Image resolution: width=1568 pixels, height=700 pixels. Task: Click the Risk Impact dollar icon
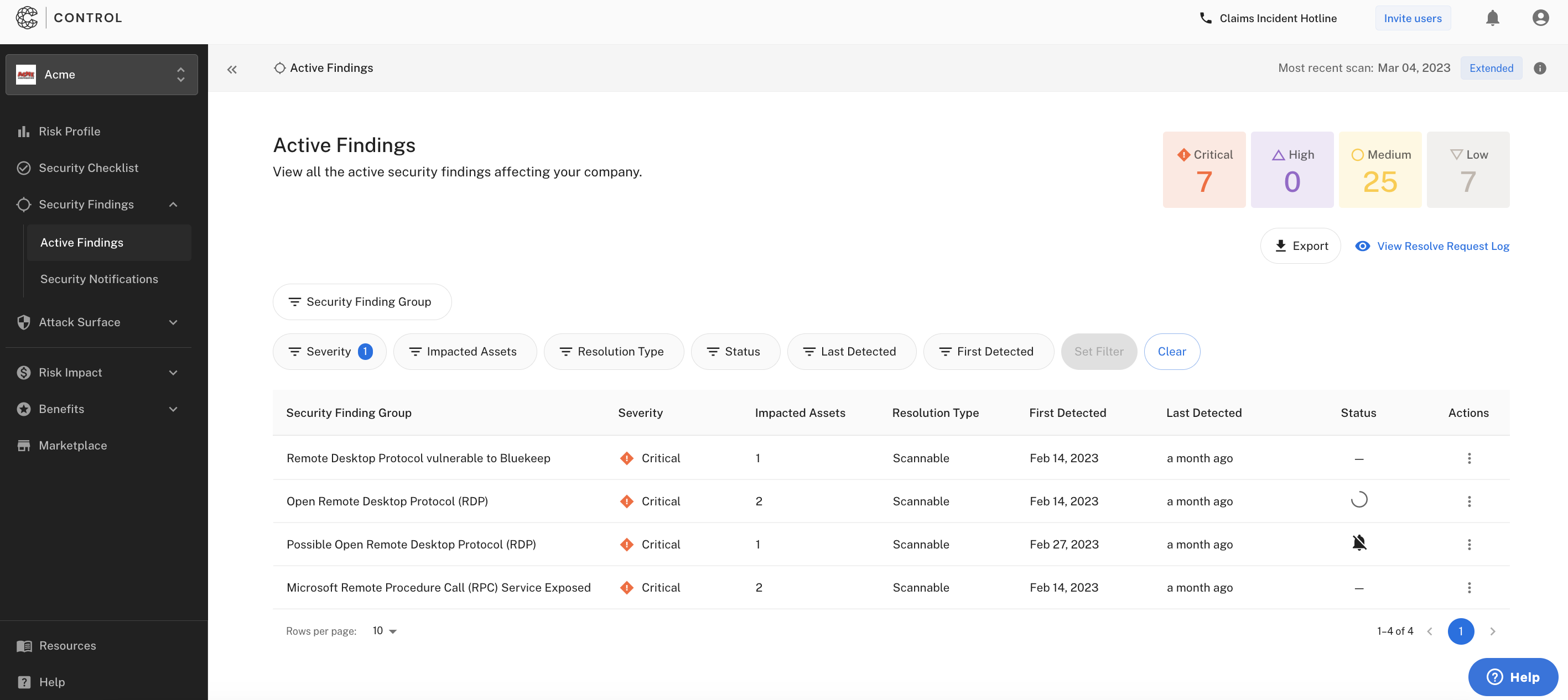[x=24, y=372]
